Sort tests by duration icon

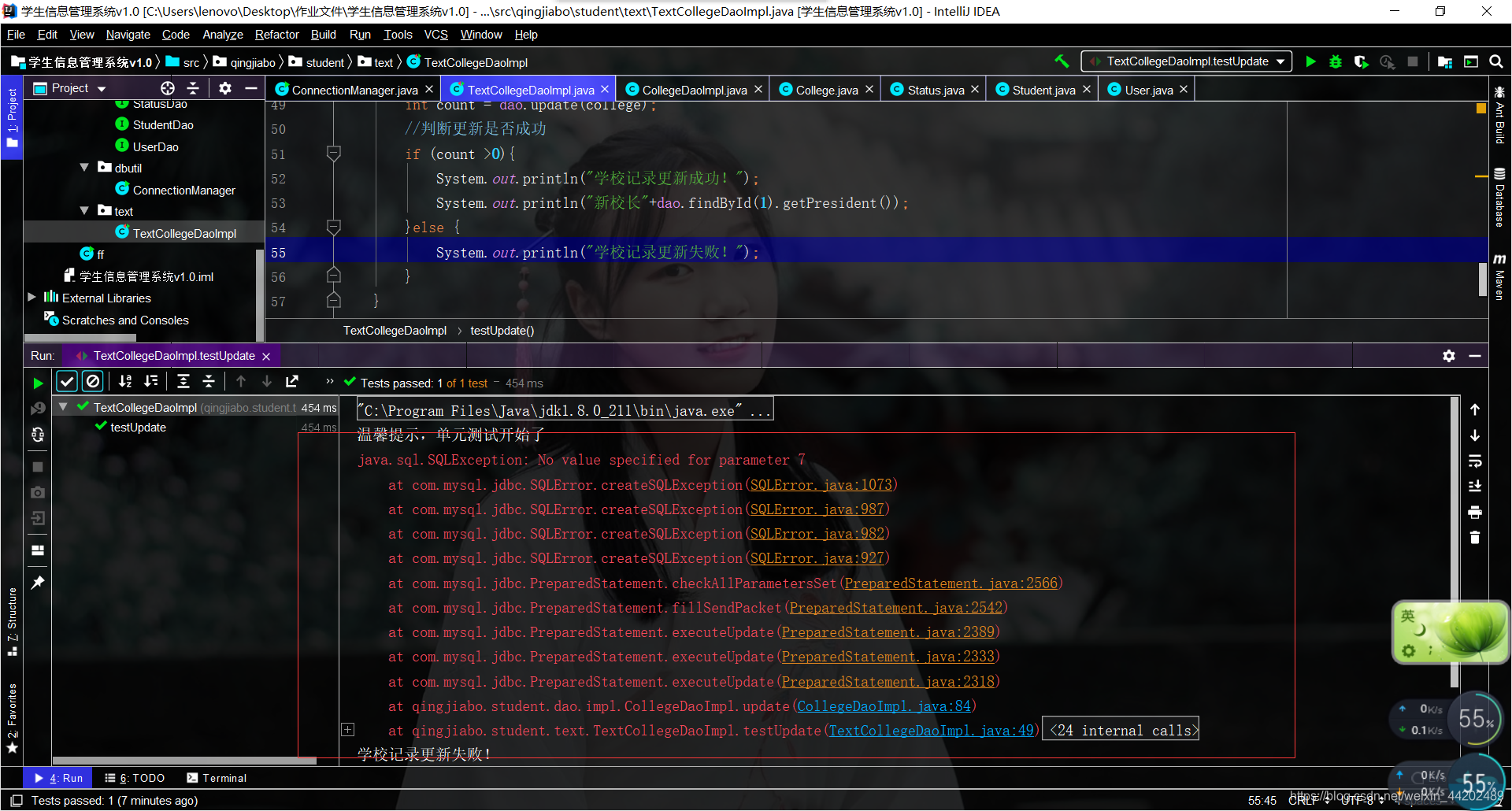151,381
